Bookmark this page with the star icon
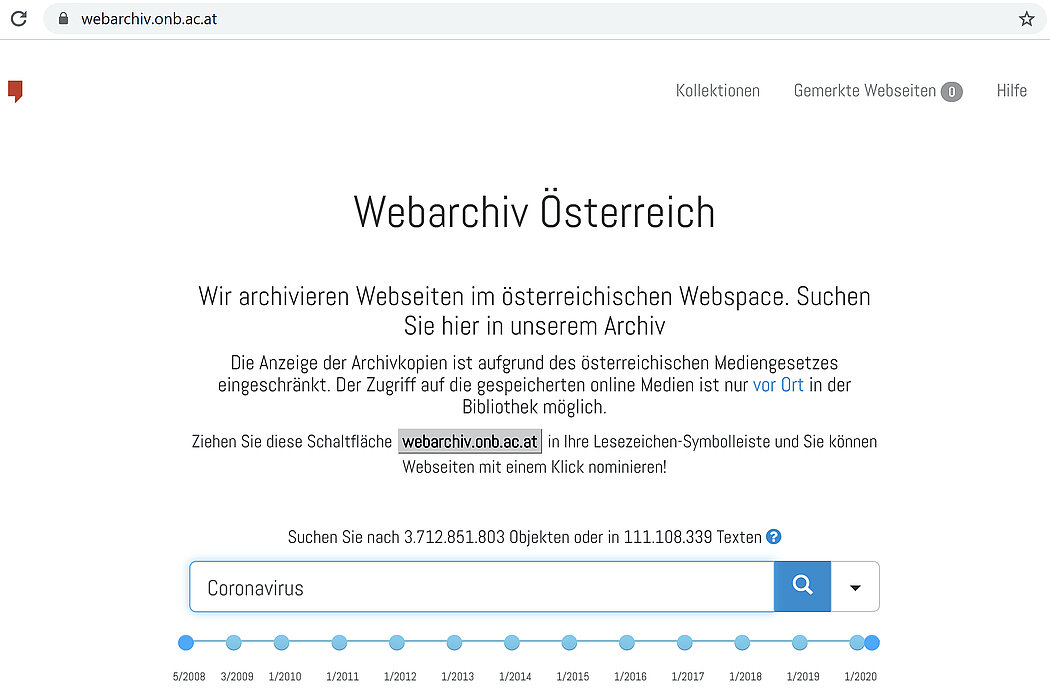The height and width of the screenshot is (700, 1050). tap(1027, 19)
